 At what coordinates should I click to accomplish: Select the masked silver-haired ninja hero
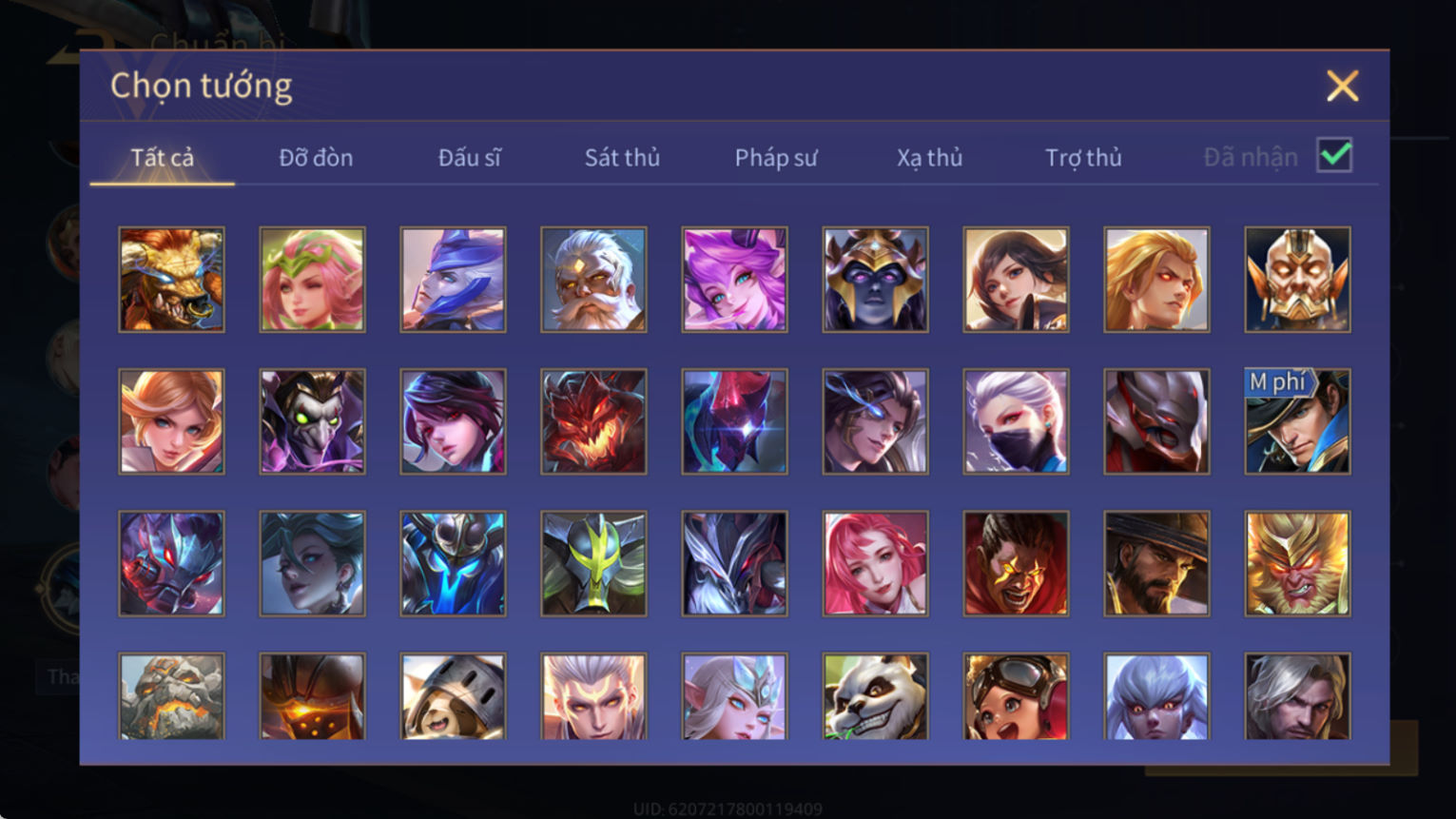[x=1016, y=421]
